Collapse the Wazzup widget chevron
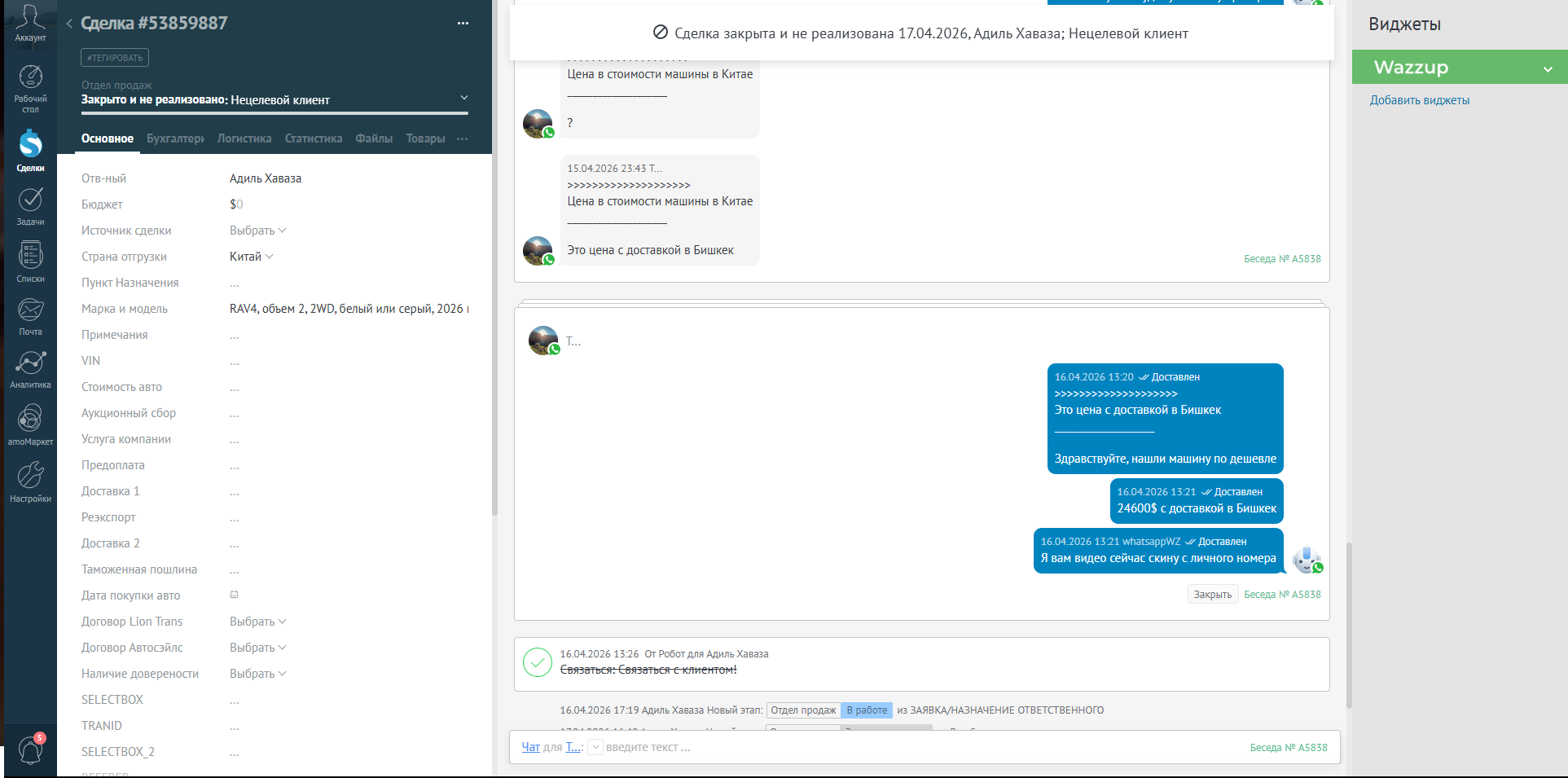 pos(1548,68)
